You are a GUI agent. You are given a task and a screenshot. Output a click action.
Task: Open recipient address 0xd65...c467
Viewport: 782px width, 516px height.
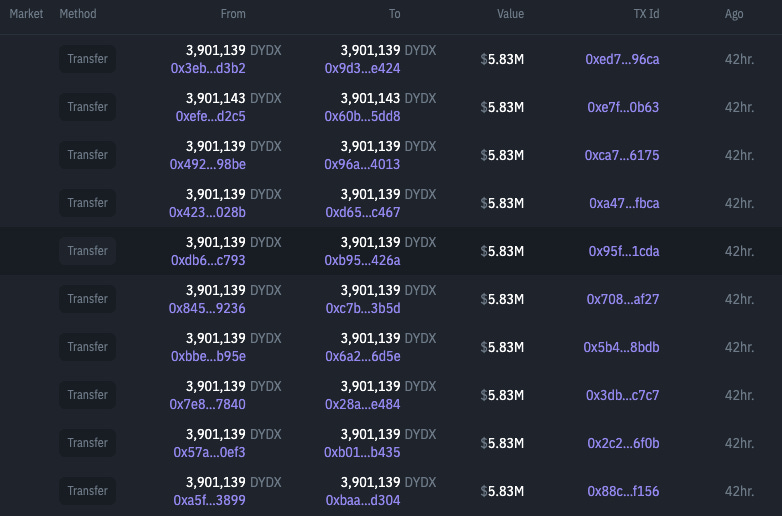[363, 212]
